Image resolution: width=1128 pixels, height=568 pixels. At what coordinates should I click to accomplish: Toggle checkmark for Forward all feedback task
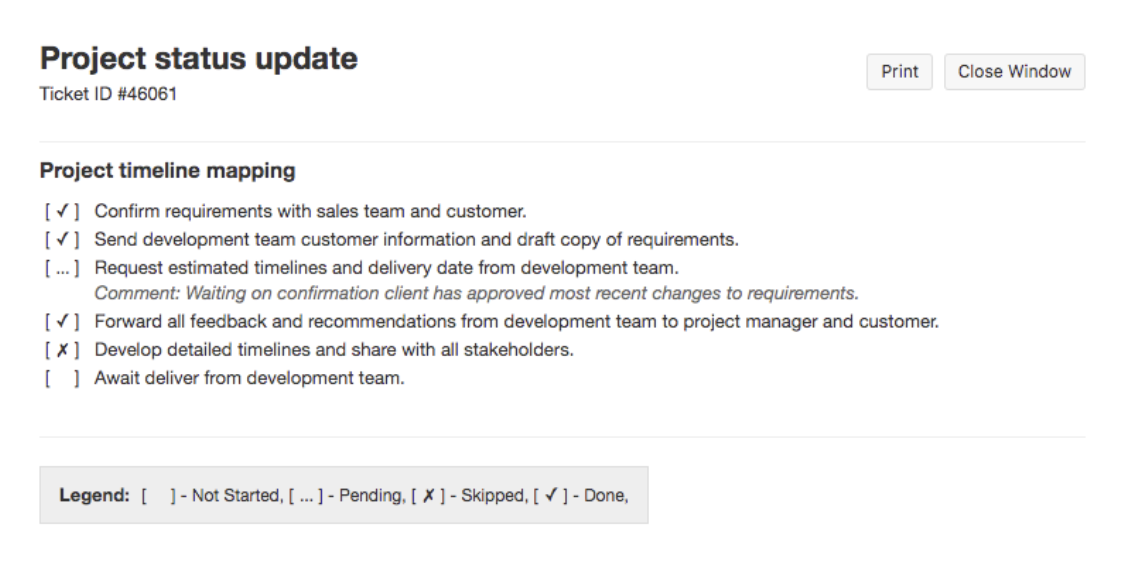point(62,321)
